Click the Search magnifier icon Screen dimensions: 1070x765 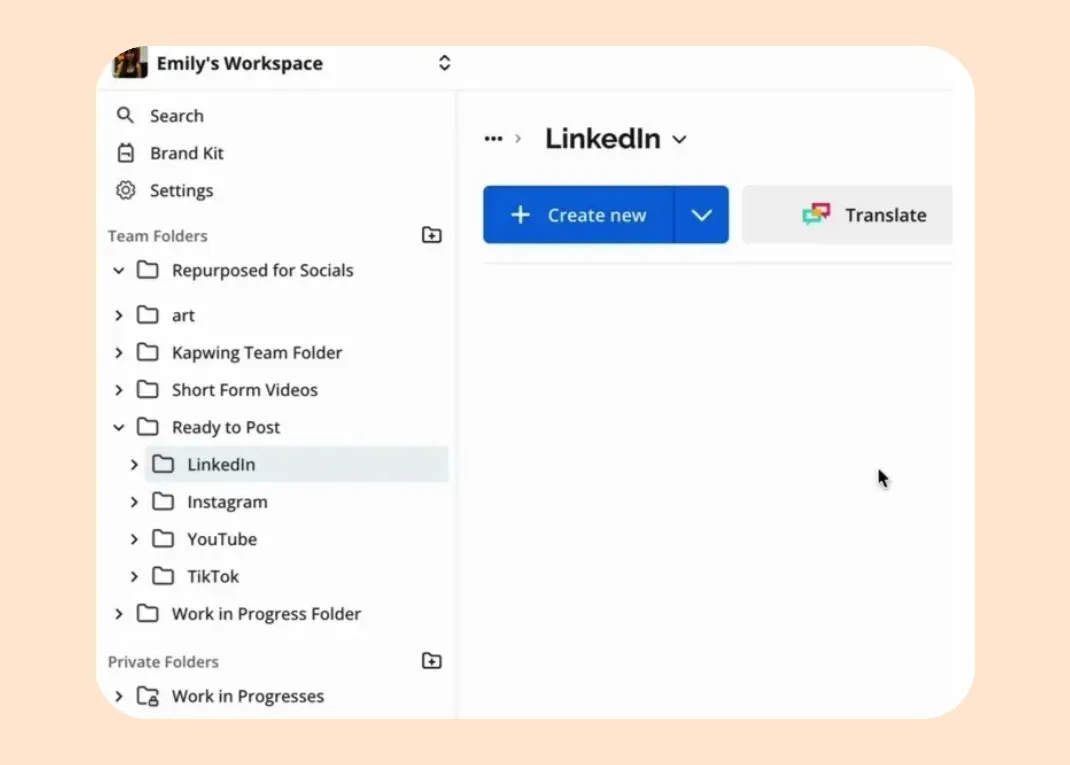click(x=125, y=115)
